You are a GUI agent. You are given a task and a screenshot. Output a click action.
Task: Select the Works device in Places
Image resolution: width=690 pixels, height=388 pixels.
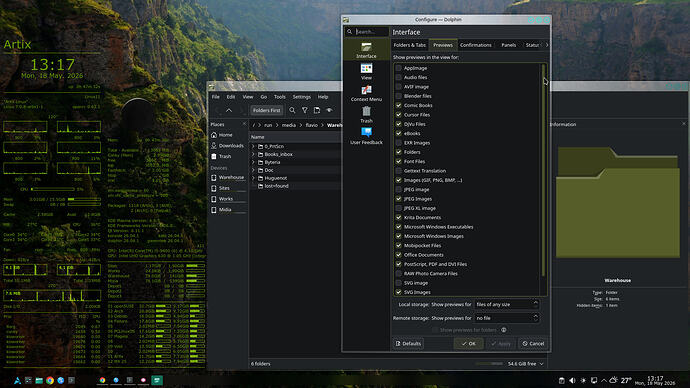[x=228, y=199]
